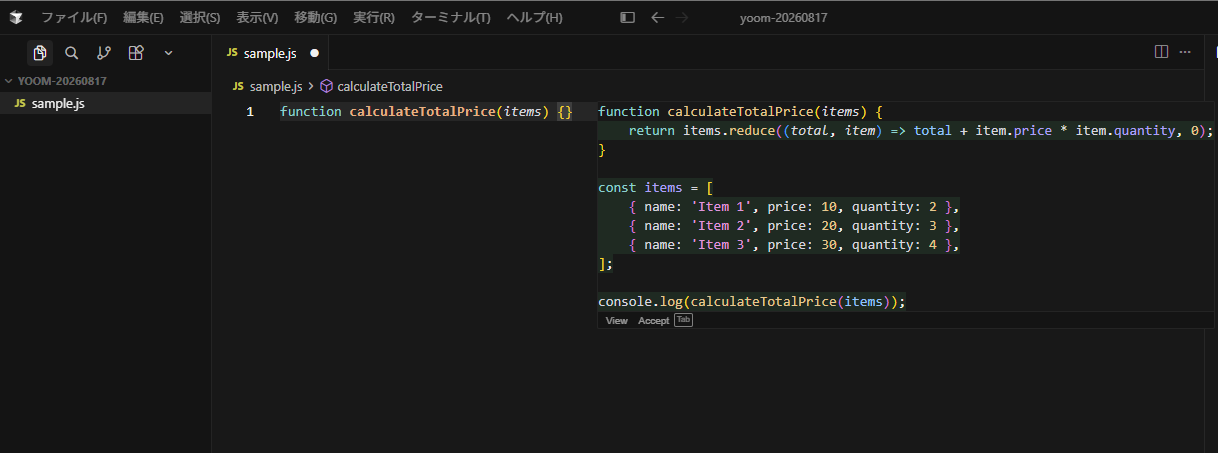Open the 表示(V) menu
This screenshot has width=1218, height=453.
(x=257, y=18)
